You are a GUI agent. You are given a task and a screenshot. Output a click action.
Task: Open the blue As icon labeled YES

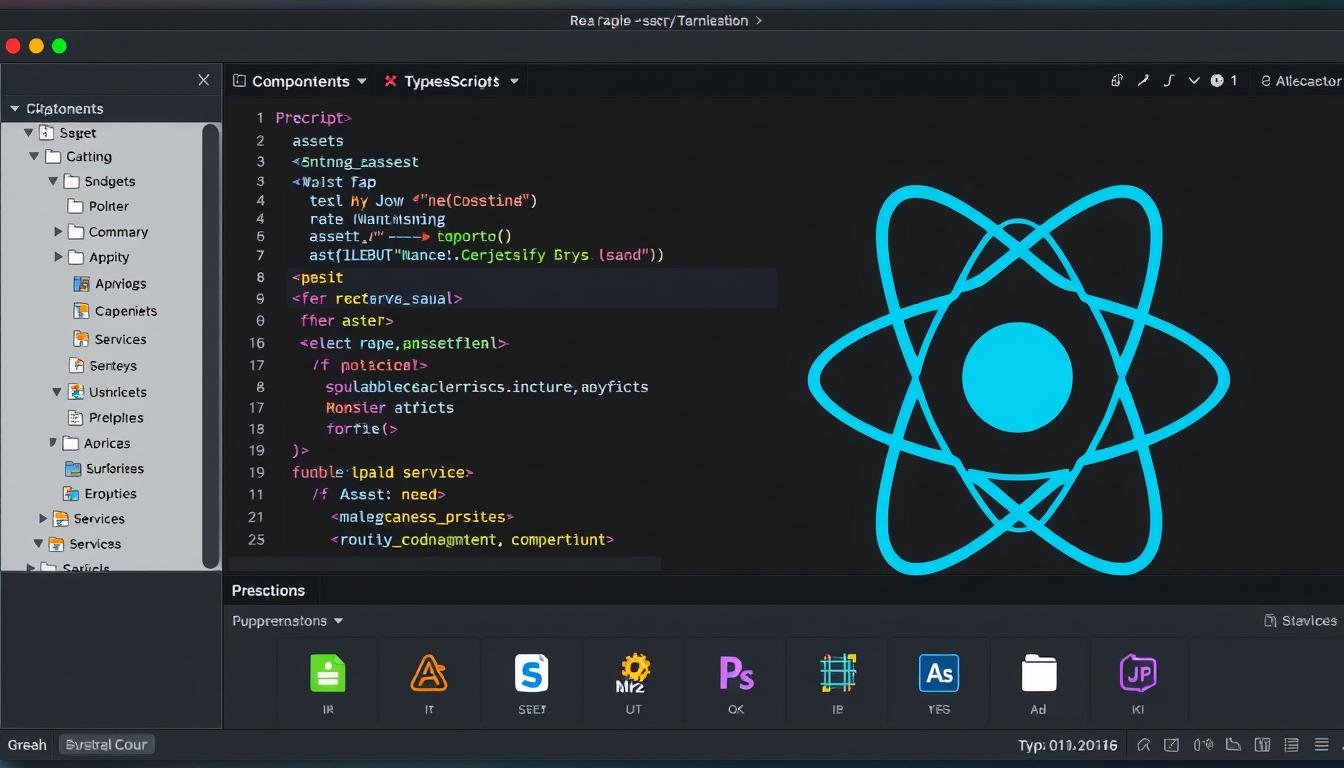coord(939,673)
